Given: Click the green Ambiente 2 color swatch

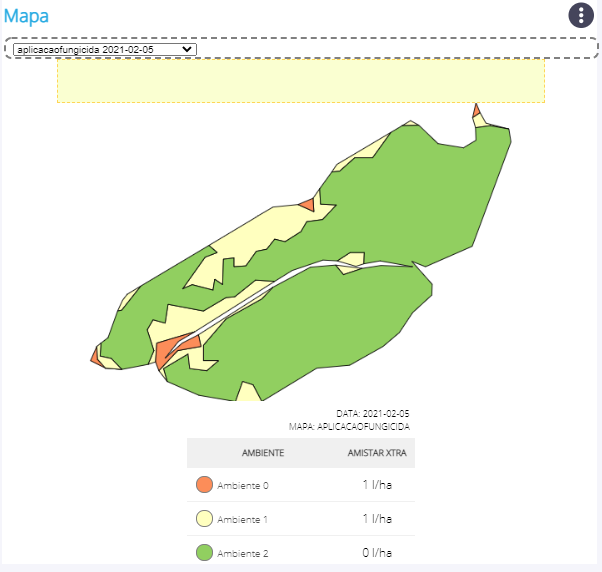Looking at the screenshot, I should coord(204,553).
